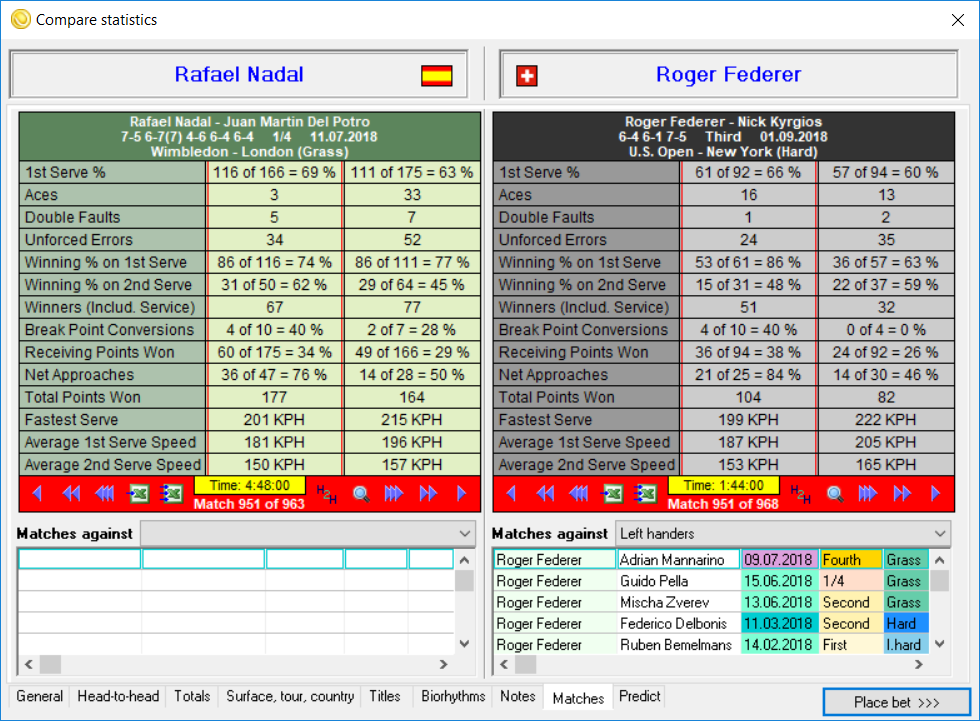This screenshot has height=721, width=980.
Task: Click the 09.07.2018 date cell
Action: [779, 560]
